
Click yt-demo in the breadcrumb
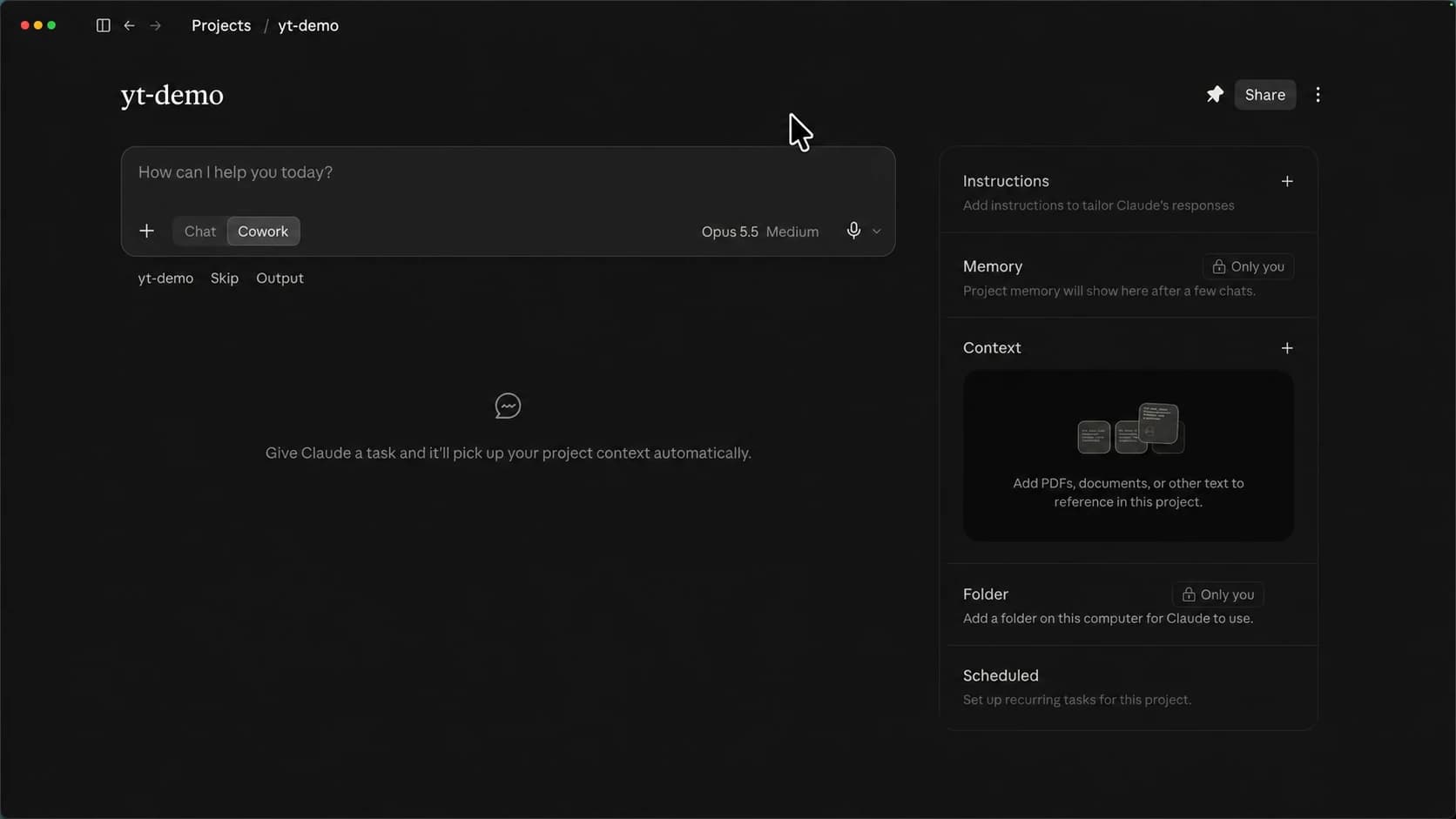tap(308, 25)
